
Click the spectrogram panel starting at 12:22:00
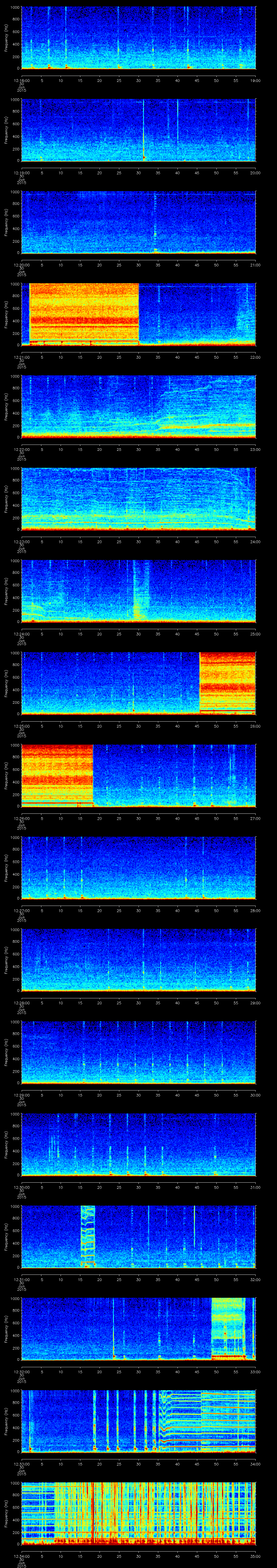pos(138,407)
